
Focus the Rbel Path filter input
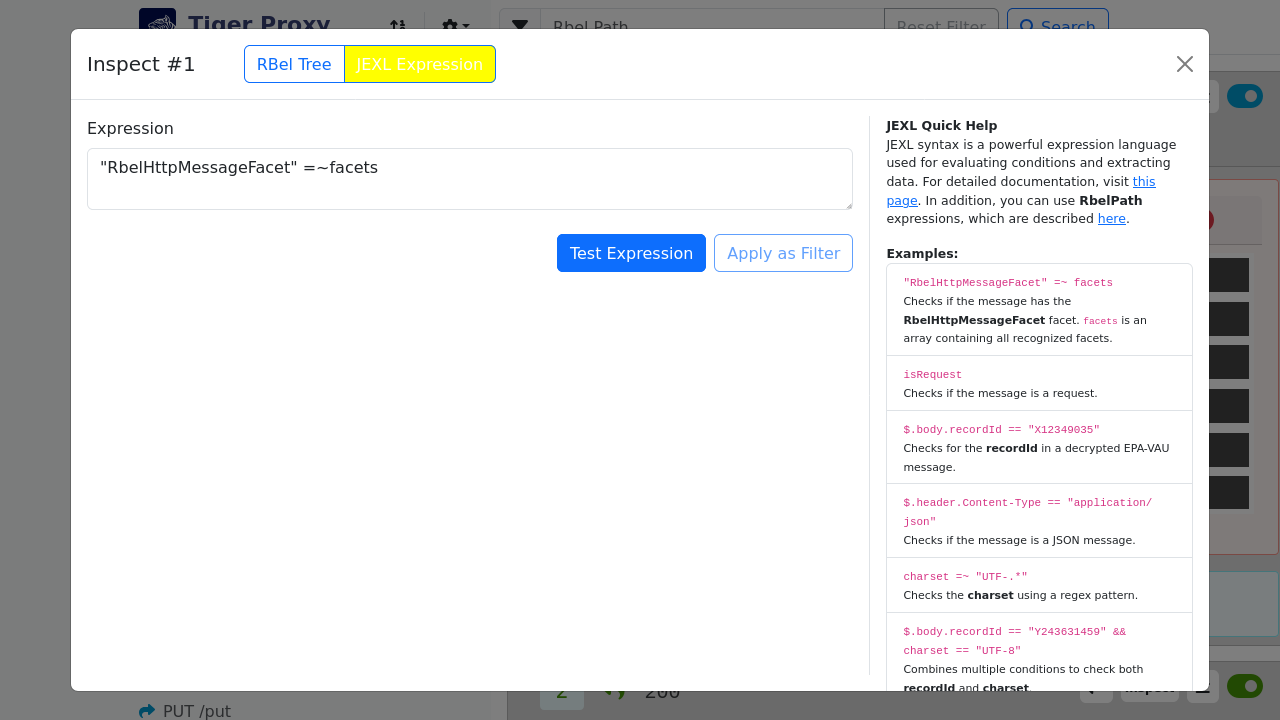(x=712, y=27)
